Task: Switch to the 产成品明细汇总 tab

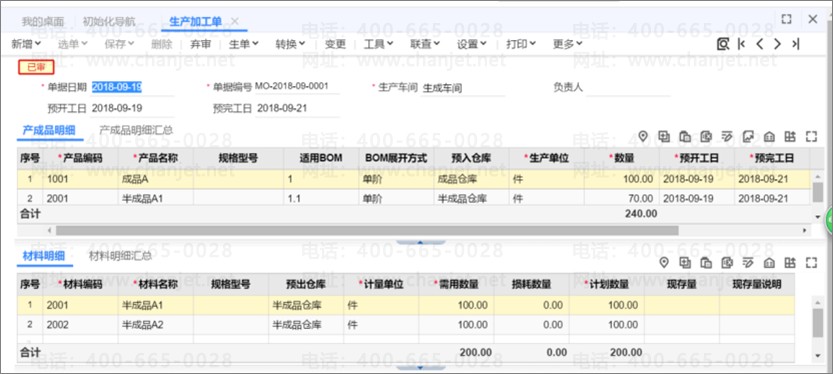Action: tap(136, 130)
